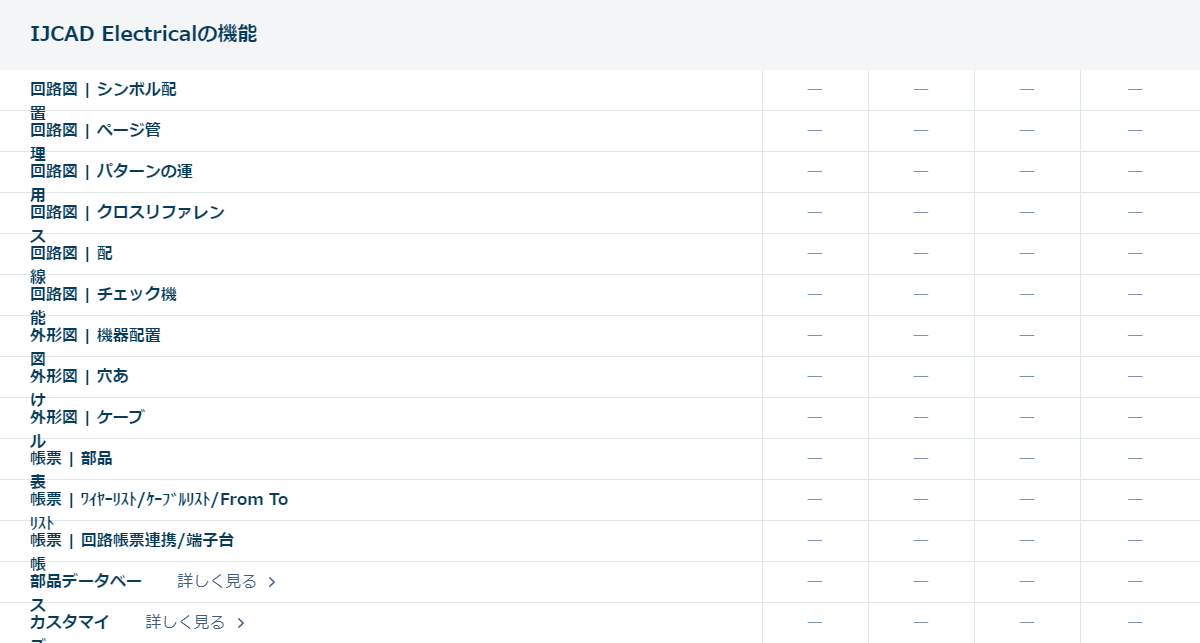
Task: Click the chevron icon beside 部品データベース
Action: click(272, 582)
